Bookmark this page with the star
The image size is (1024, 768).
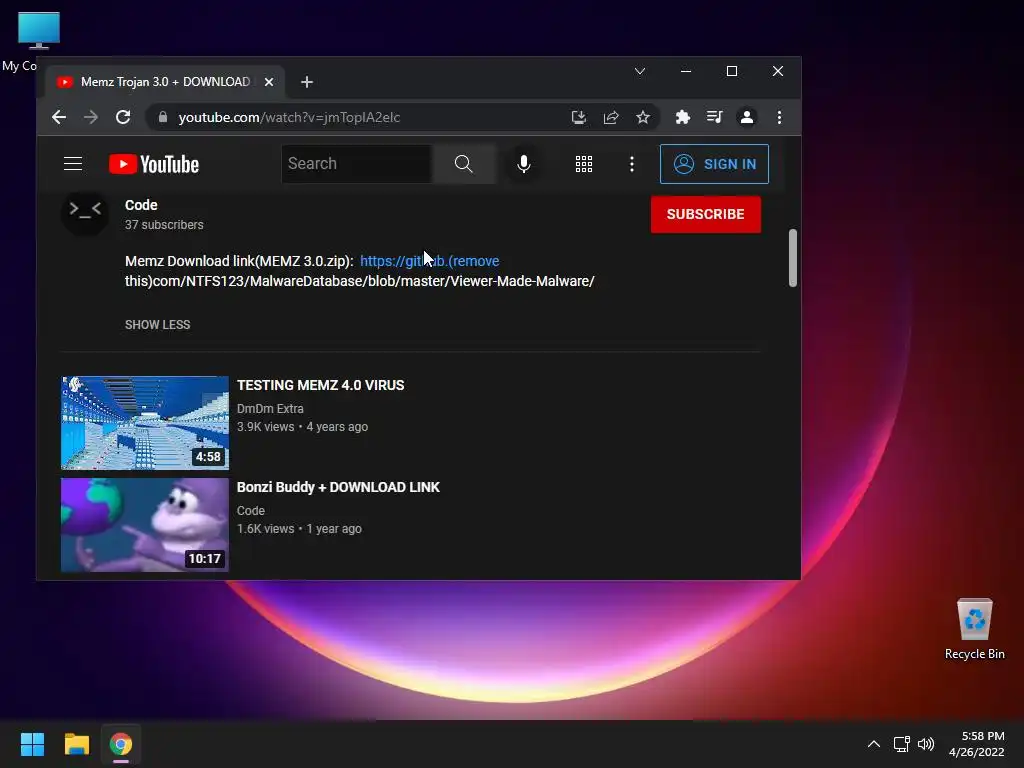pos(643,118)
